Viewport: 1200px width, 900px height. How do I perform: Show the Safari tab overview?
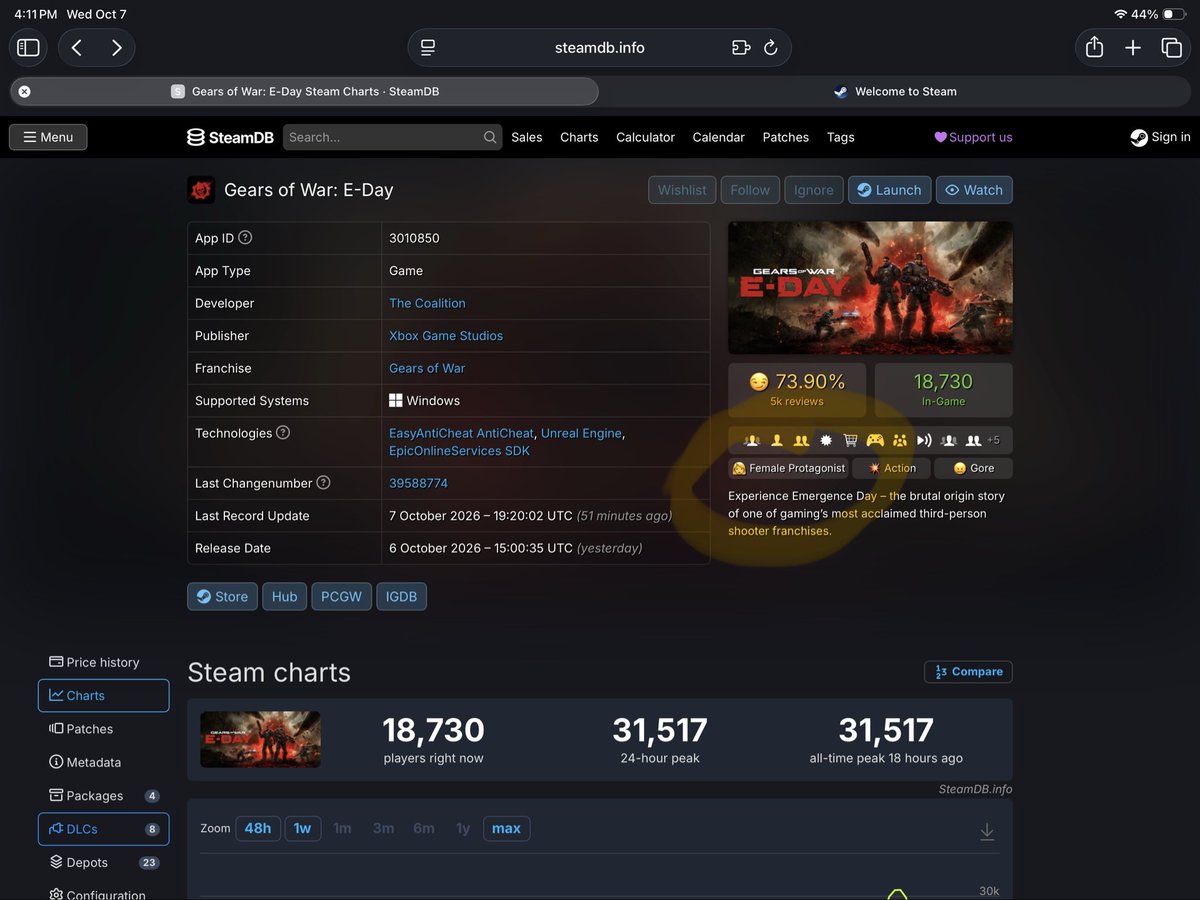click(1171, 48)
